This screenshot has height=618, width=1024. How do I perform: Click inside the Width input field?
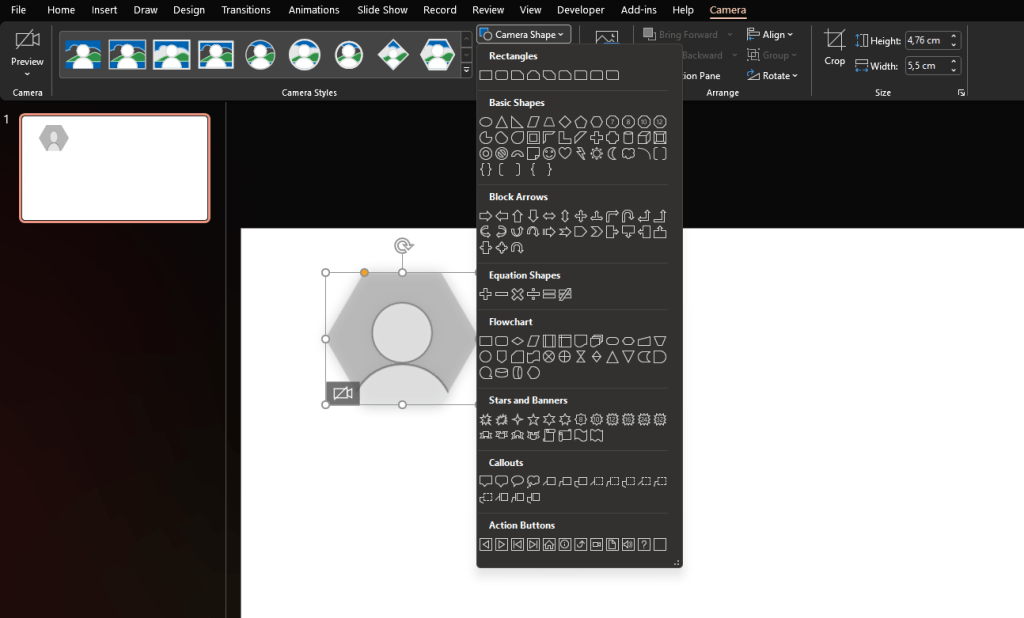point(925,66)
